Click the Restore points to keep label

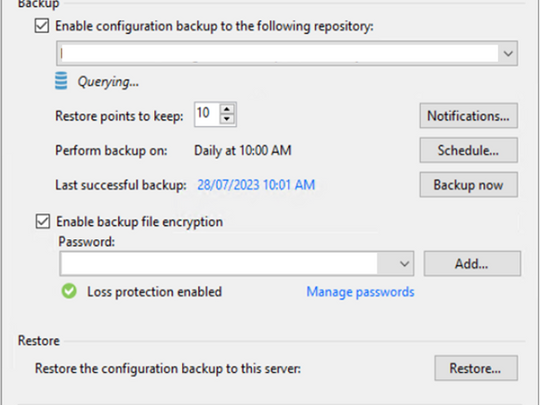[x=119, y=116]
